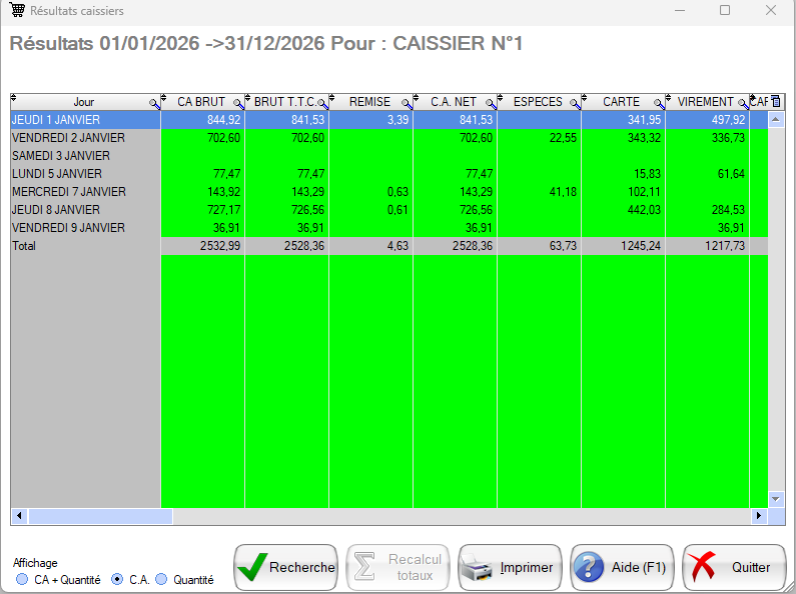
Task: Click the sort arrows icon on Jour column
Action: 14,97
